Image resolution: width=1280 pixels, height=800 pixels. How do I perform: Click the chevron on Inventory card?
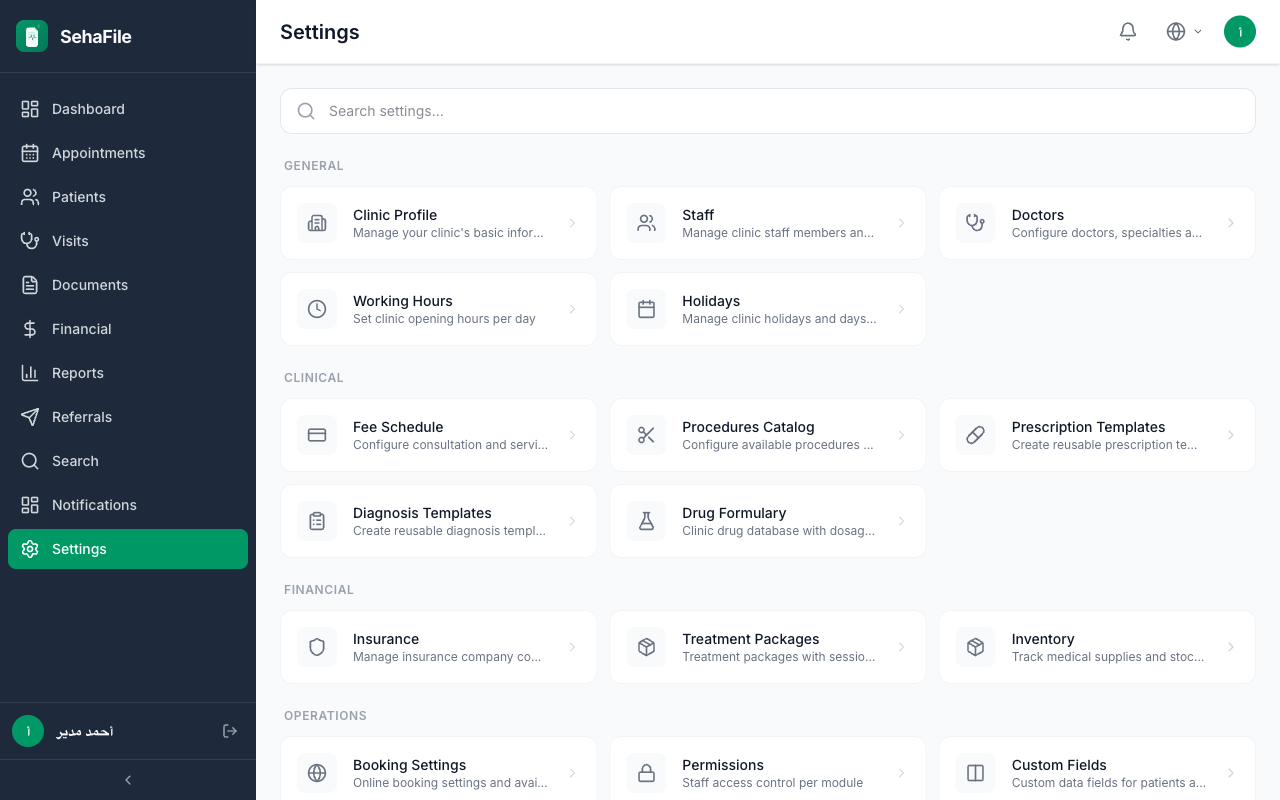(x=1231, y=647)
